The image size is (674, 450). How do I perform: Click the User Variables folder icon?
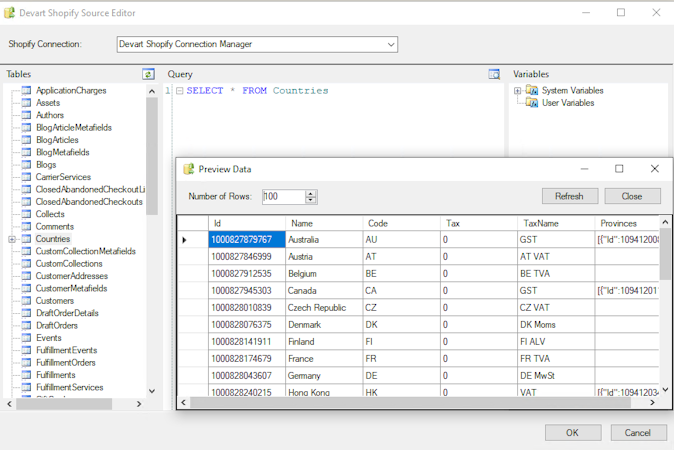coord(532,103)
